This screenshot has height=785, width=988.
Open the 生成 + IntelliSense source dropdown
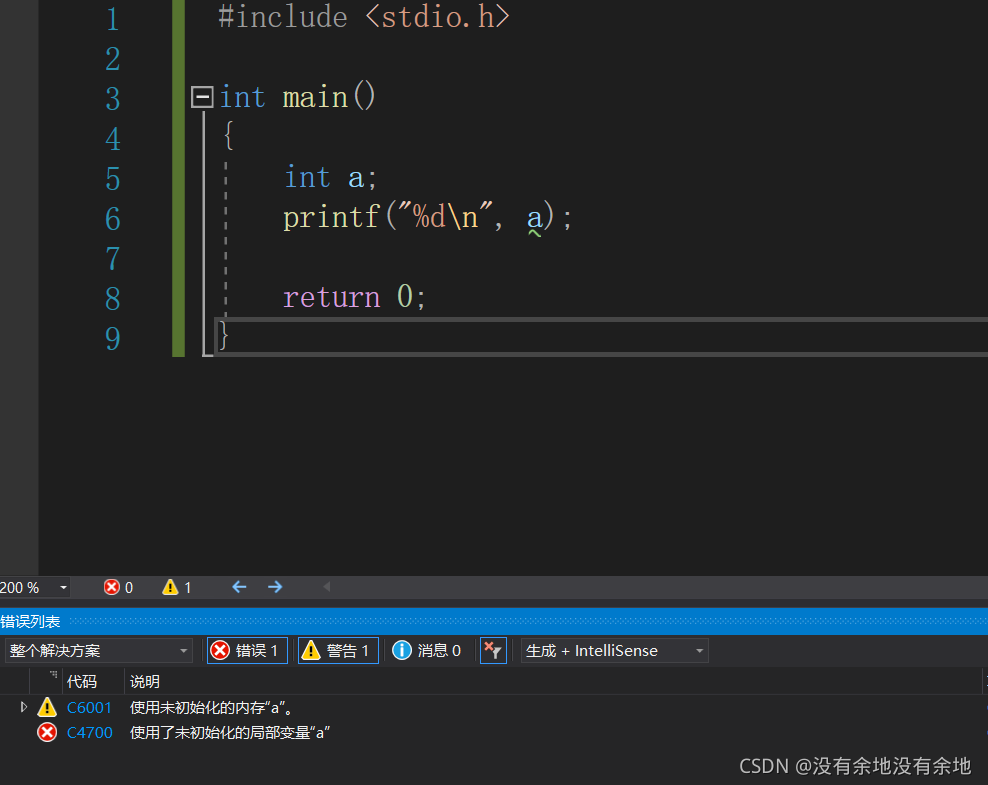[614, 650]
